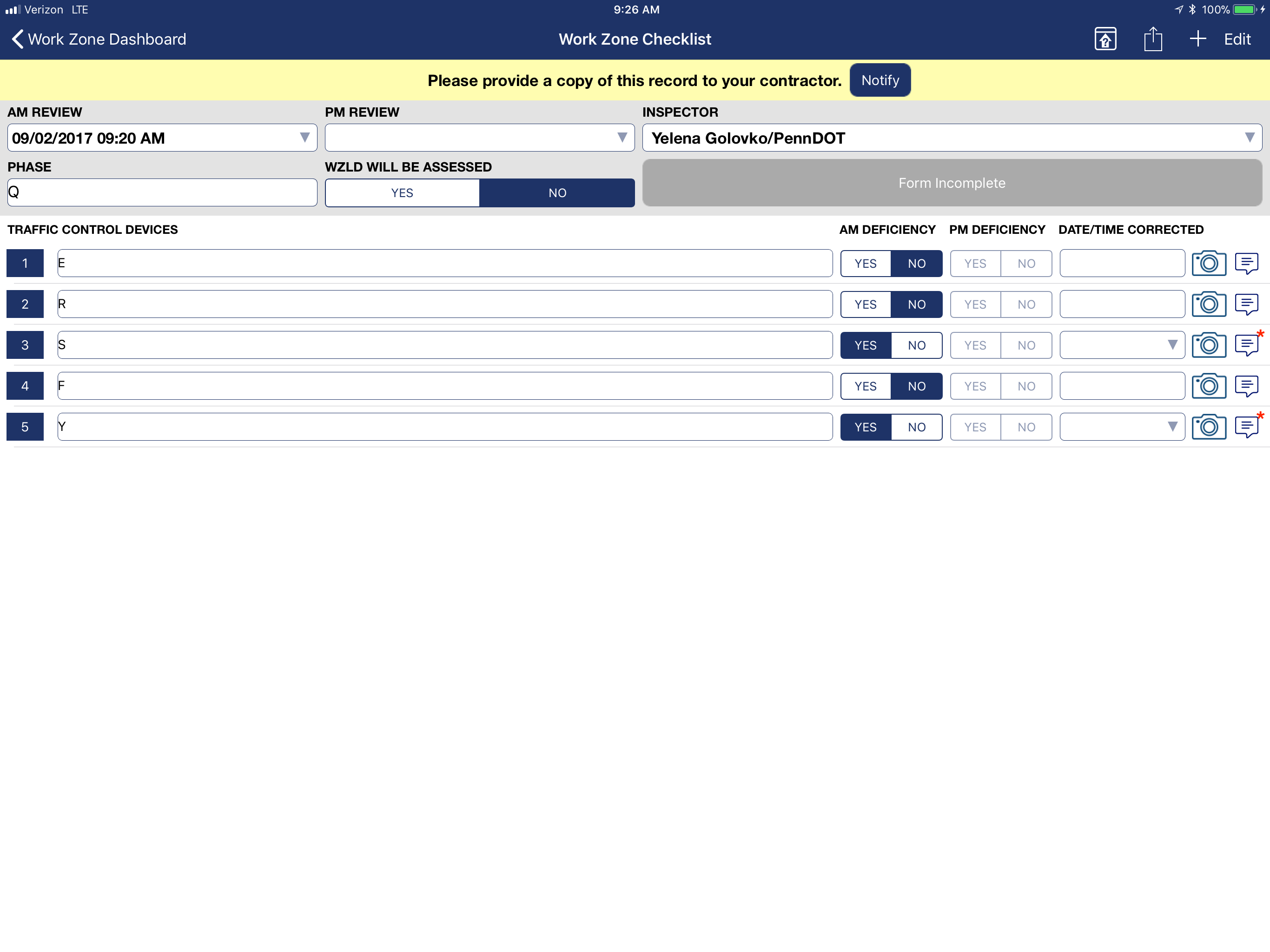Go back using the chevron arrow
This screenshot has height=952, width=1270.
[18, 39]
